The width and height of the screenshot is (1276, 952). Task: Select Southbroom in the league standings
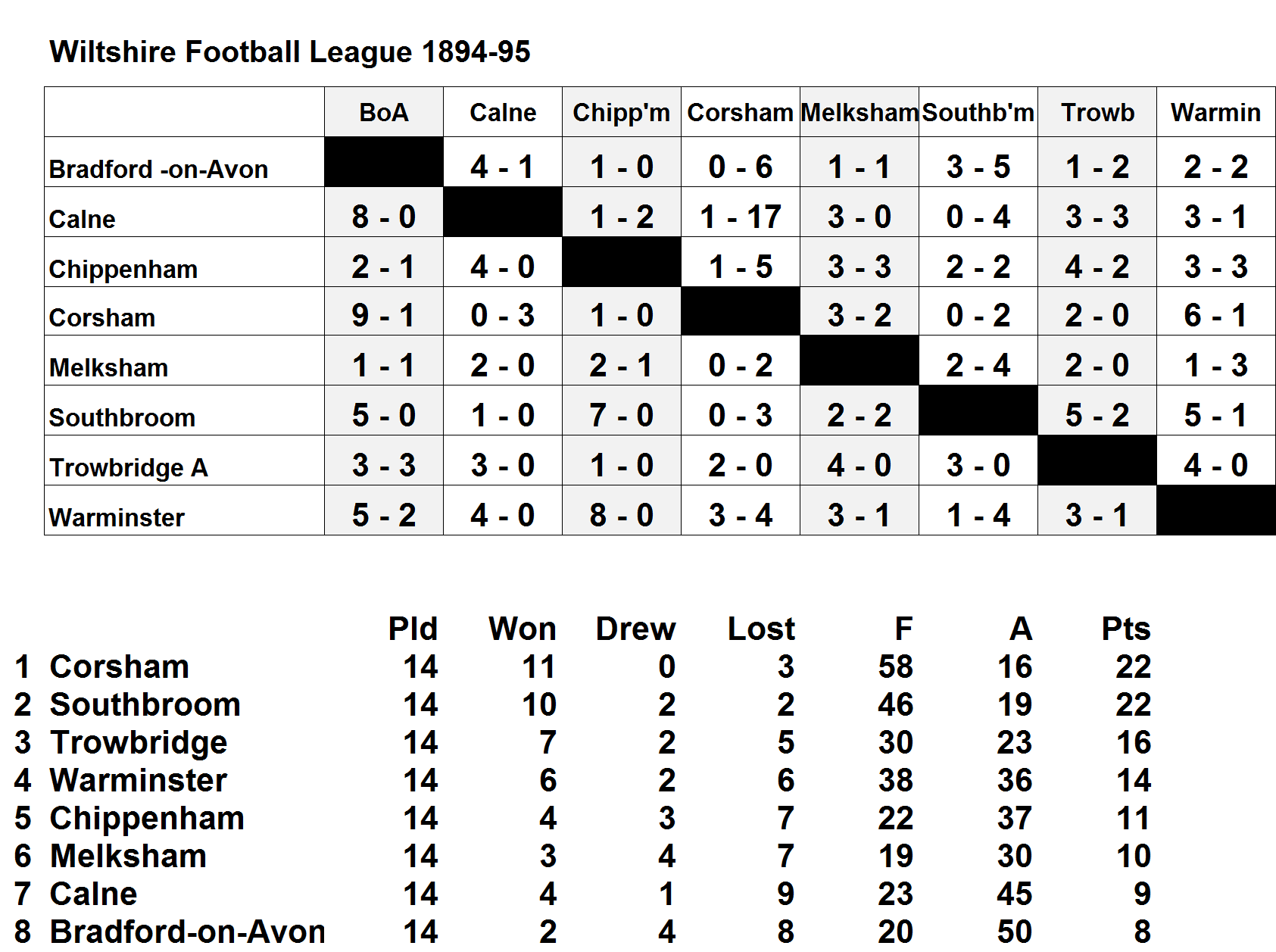pyautogui.click(x=145, y=704)
